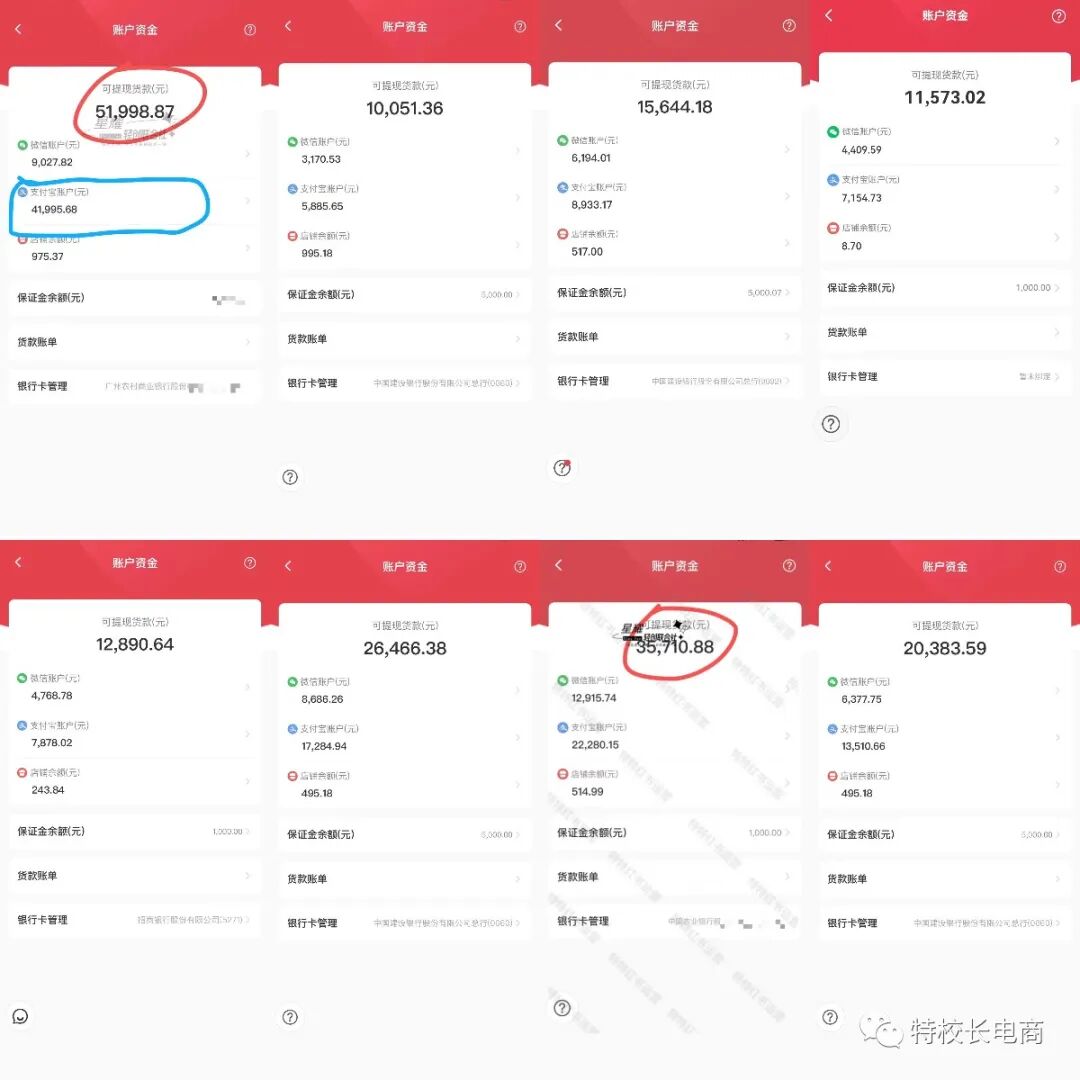Image resolution: width=1080 pixels, height=1080 pixels.
Task: Tap blue Alipay icon beside 17,284.94
Action: coord(293,729)
